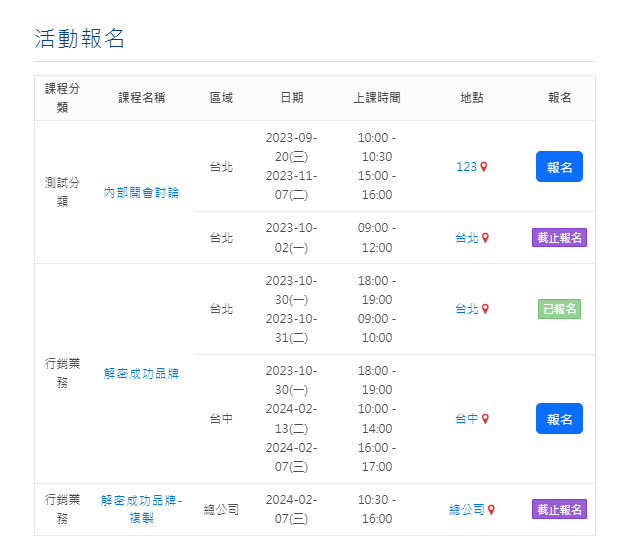Viewport: 623px width, 550px height.
Task: Click 截止報名 badge for the 2023-10-02 session
Action: (x=559, y=238)
